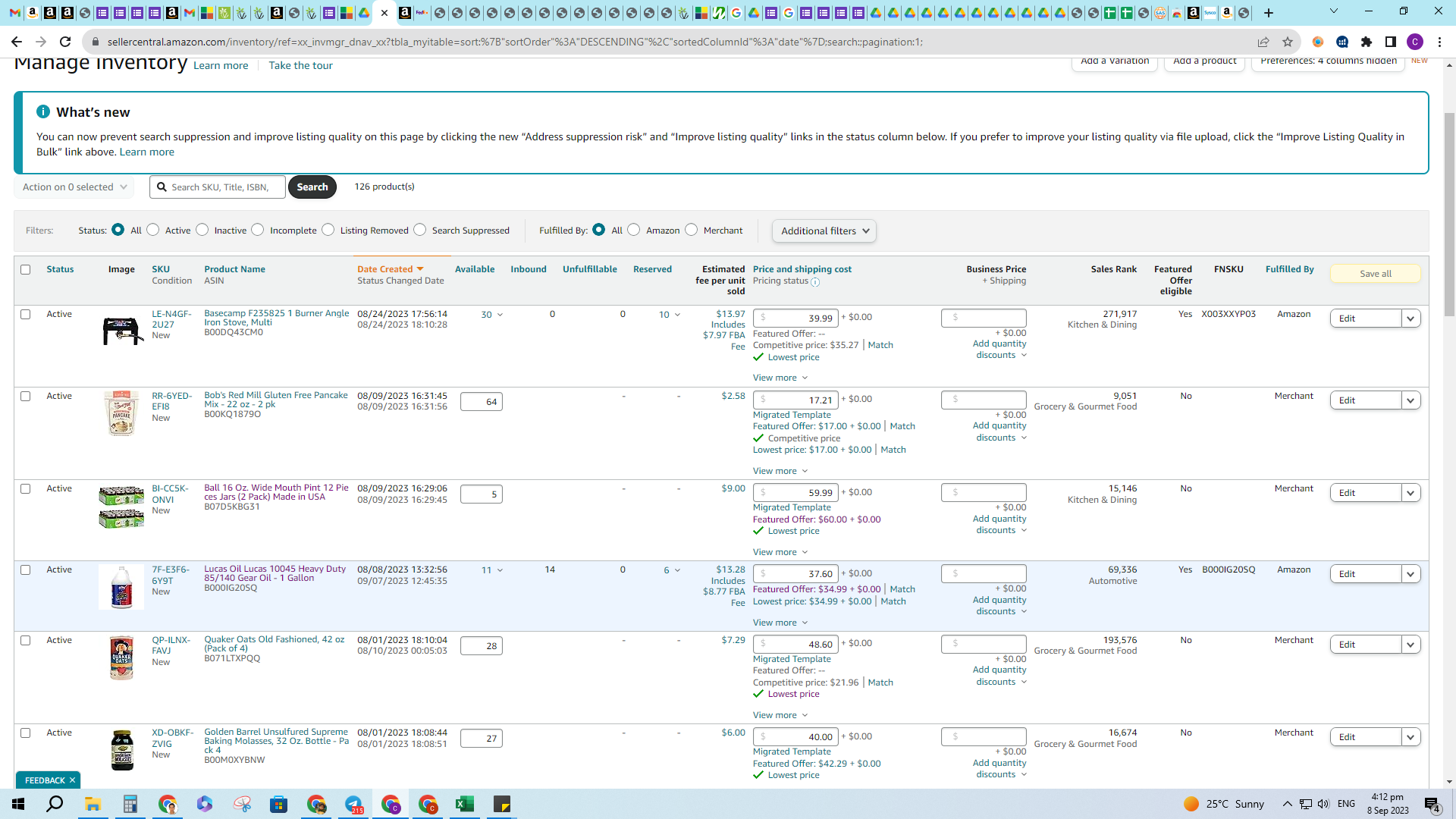
Task: Expand View more for Quaker Oats row
Action: pos(780,715)
